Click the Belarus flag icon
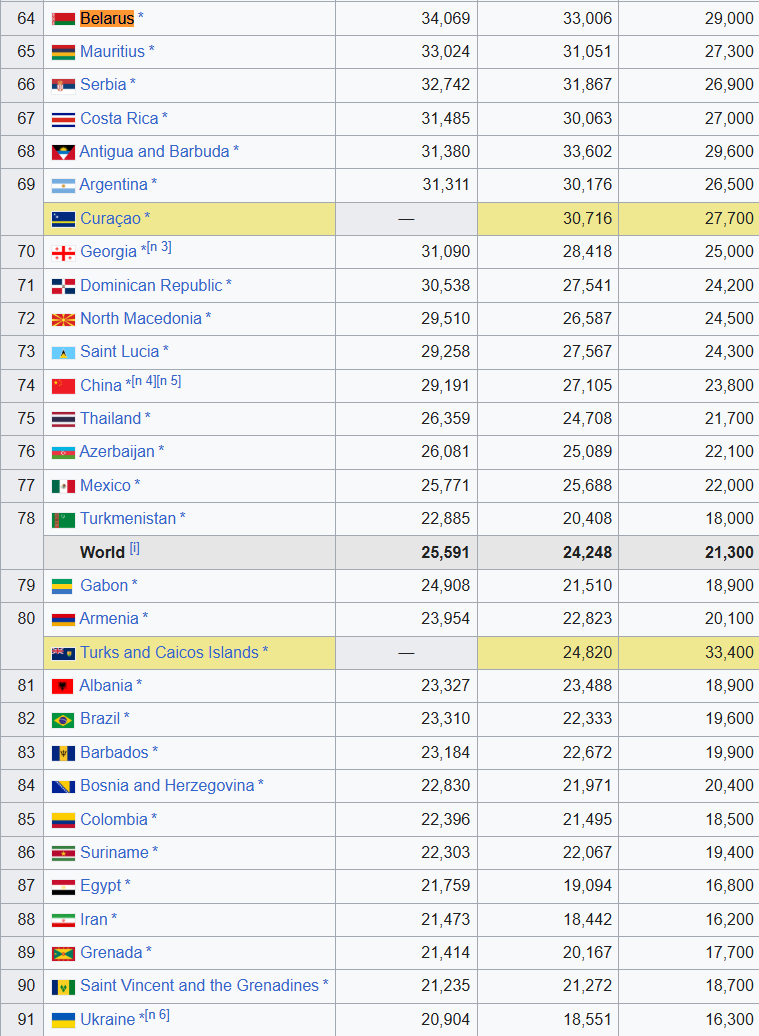759x1036 pixels. pos(63,19)
